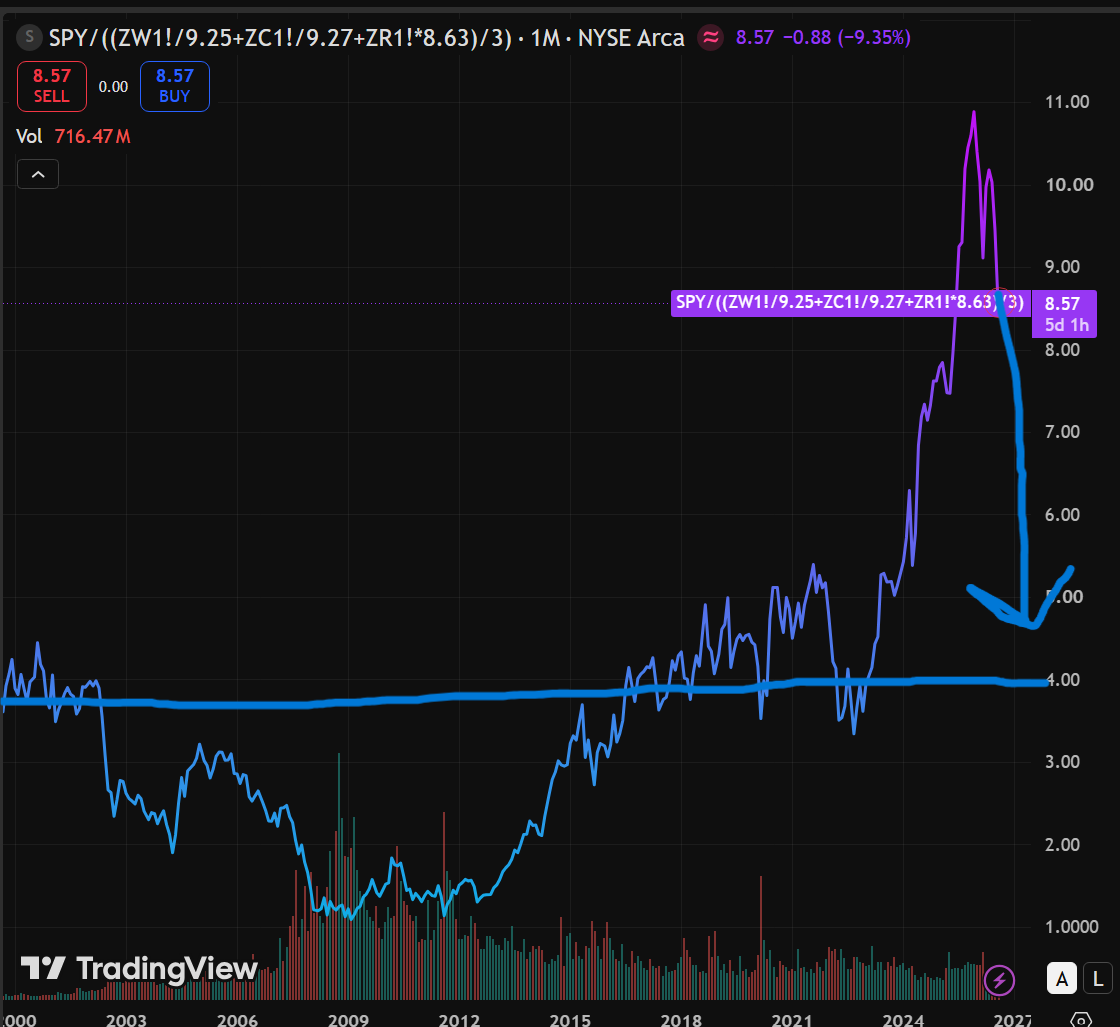Click the '−0.88 (−9.35%)' change value
Image resolution: width=1120 pixels, height=1027 pixels.
846,38
